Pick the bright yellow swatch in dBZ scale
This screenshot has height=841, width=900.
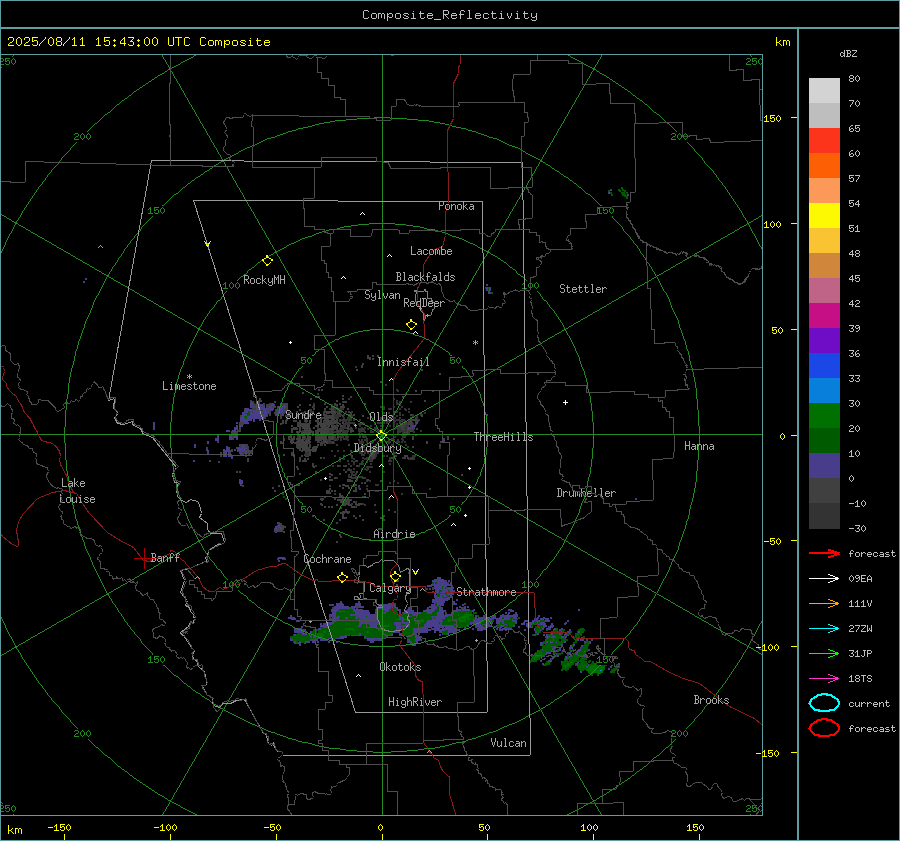pyautogui.click(x=824, y=215)
